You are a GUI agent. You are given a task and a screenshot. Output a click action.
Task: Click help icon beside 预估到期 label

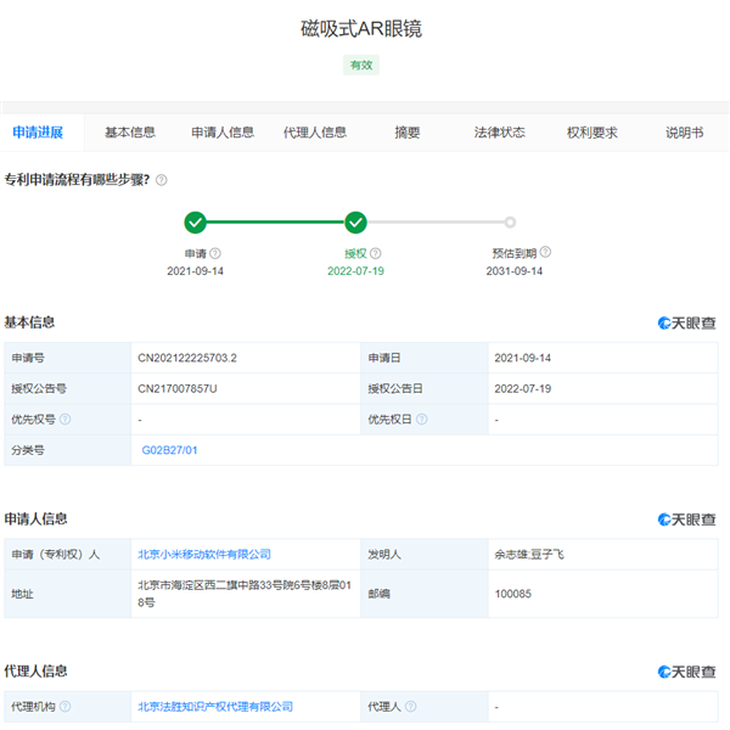click(546, 252)
